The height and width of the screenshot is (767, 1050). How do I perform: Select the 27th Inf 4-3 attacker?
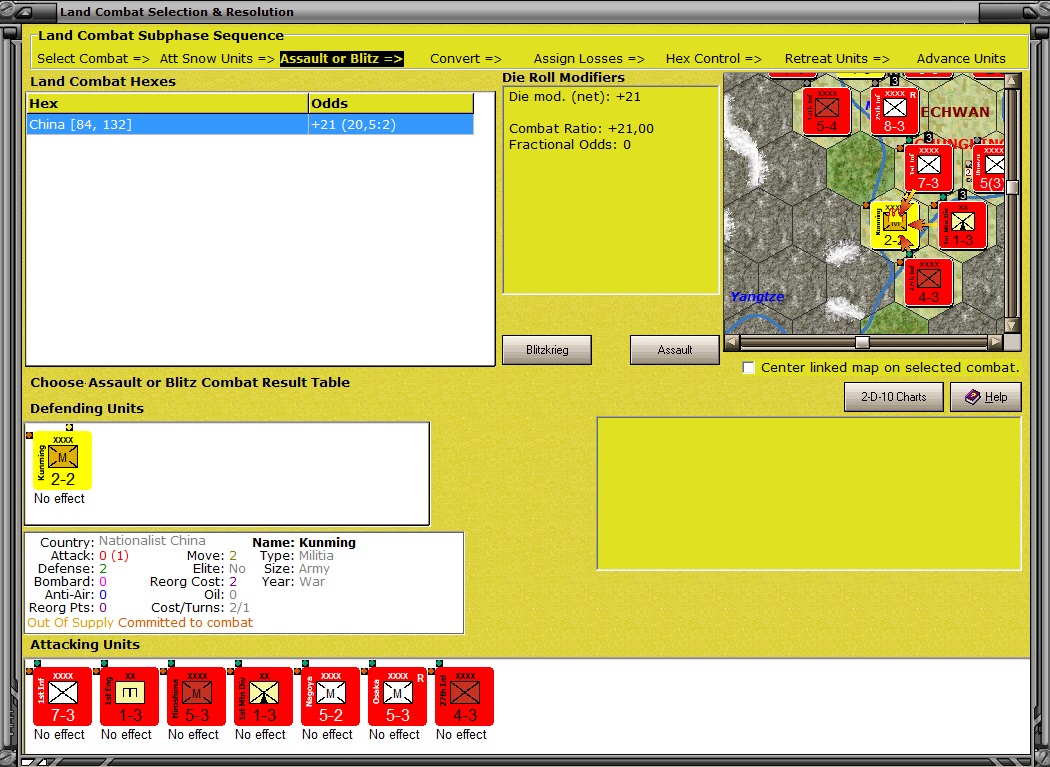(464, 696)
